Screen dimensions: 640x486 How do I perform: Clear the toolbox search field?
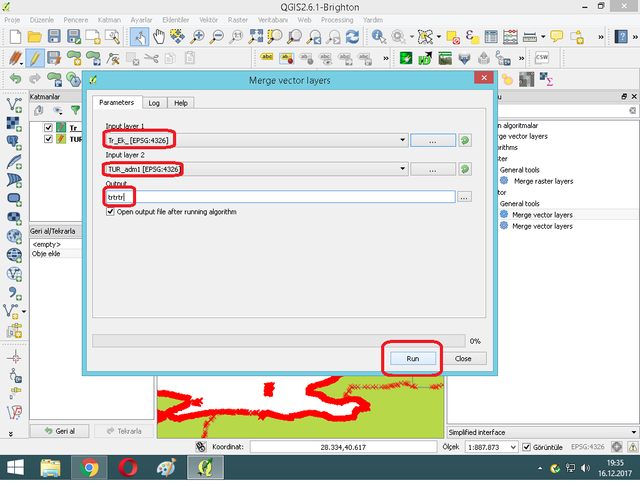[x=632, y=111]
